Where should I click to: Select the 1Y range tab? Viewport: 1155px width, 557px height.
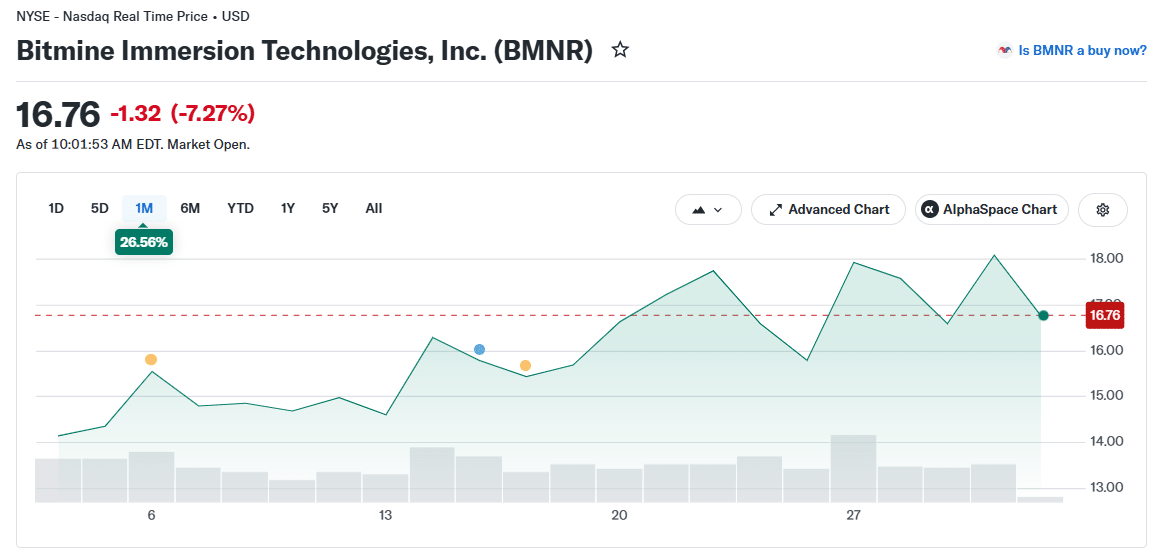coord(288,209)
